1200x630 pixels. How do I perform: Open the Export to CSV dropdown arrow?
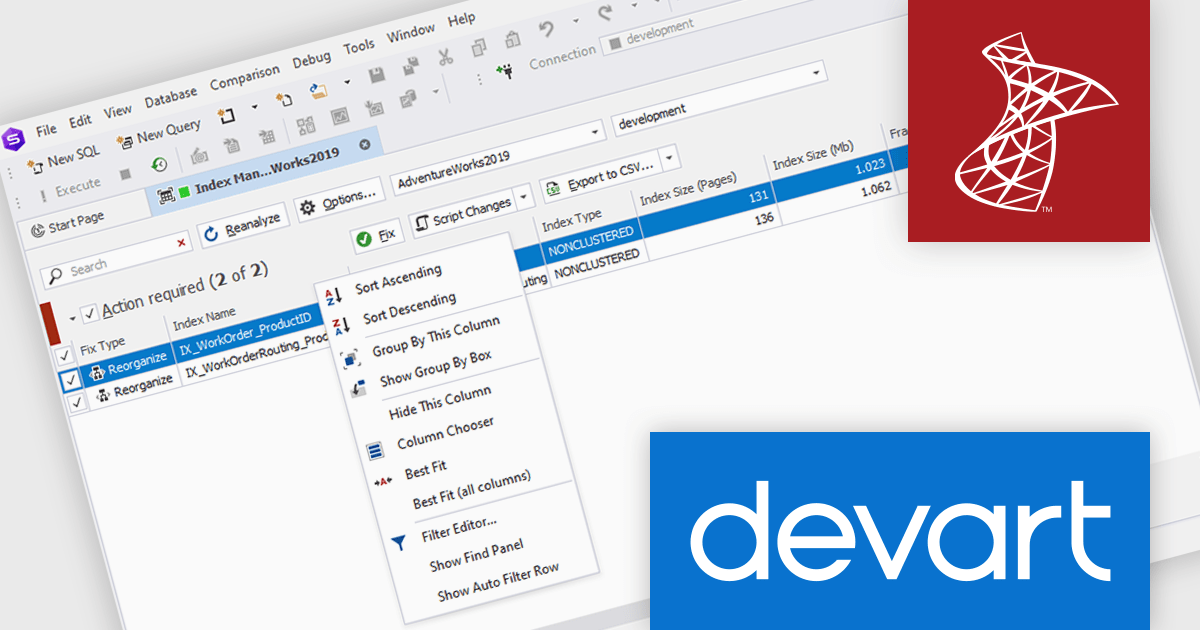click(669, 157)
